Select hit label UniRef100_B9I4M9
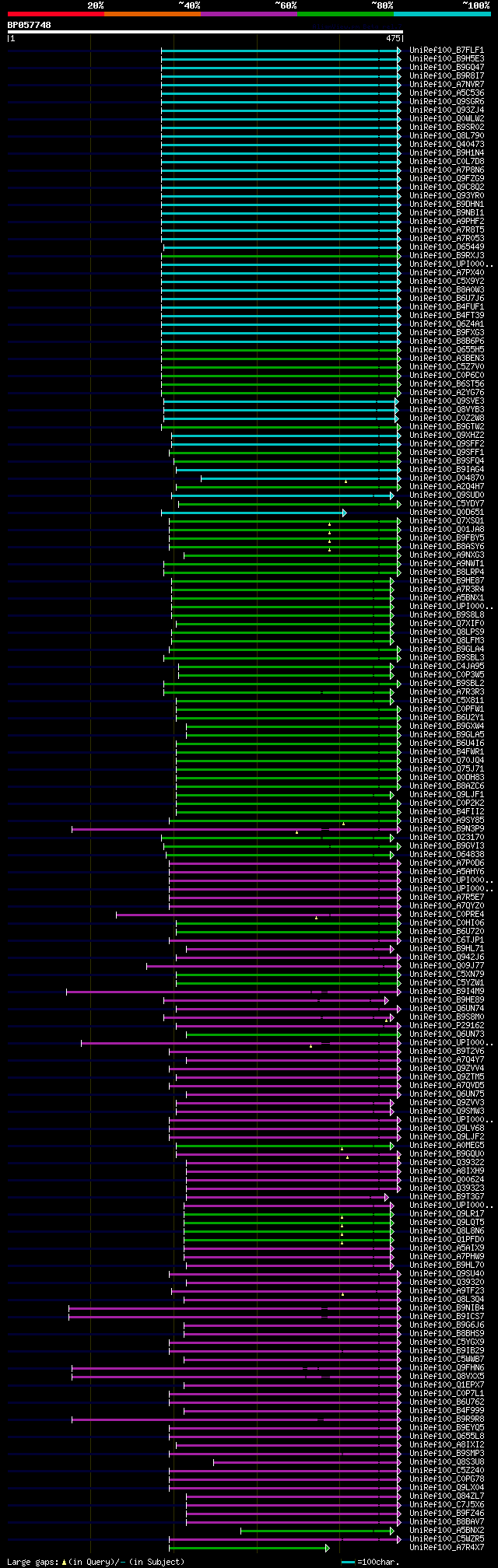Image resolution: width=498 pixels, height=1568 pixels. pyautogui.click(x=447, y=991)
